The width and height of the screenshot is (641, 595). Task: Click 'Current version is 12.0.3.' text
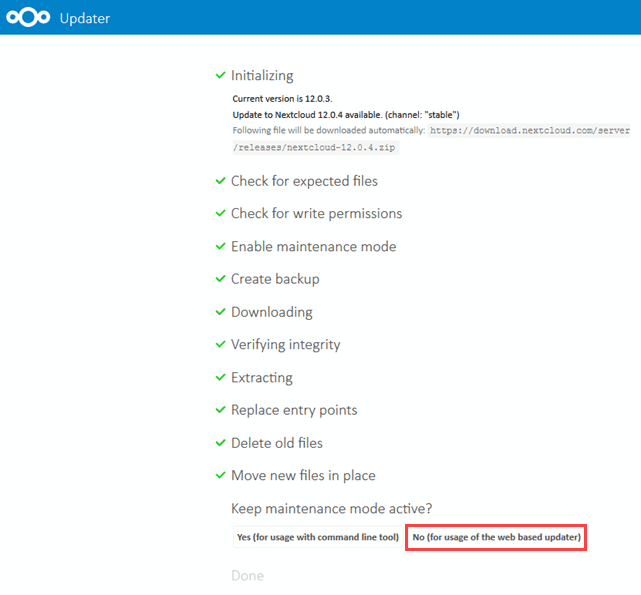[282, 99]
